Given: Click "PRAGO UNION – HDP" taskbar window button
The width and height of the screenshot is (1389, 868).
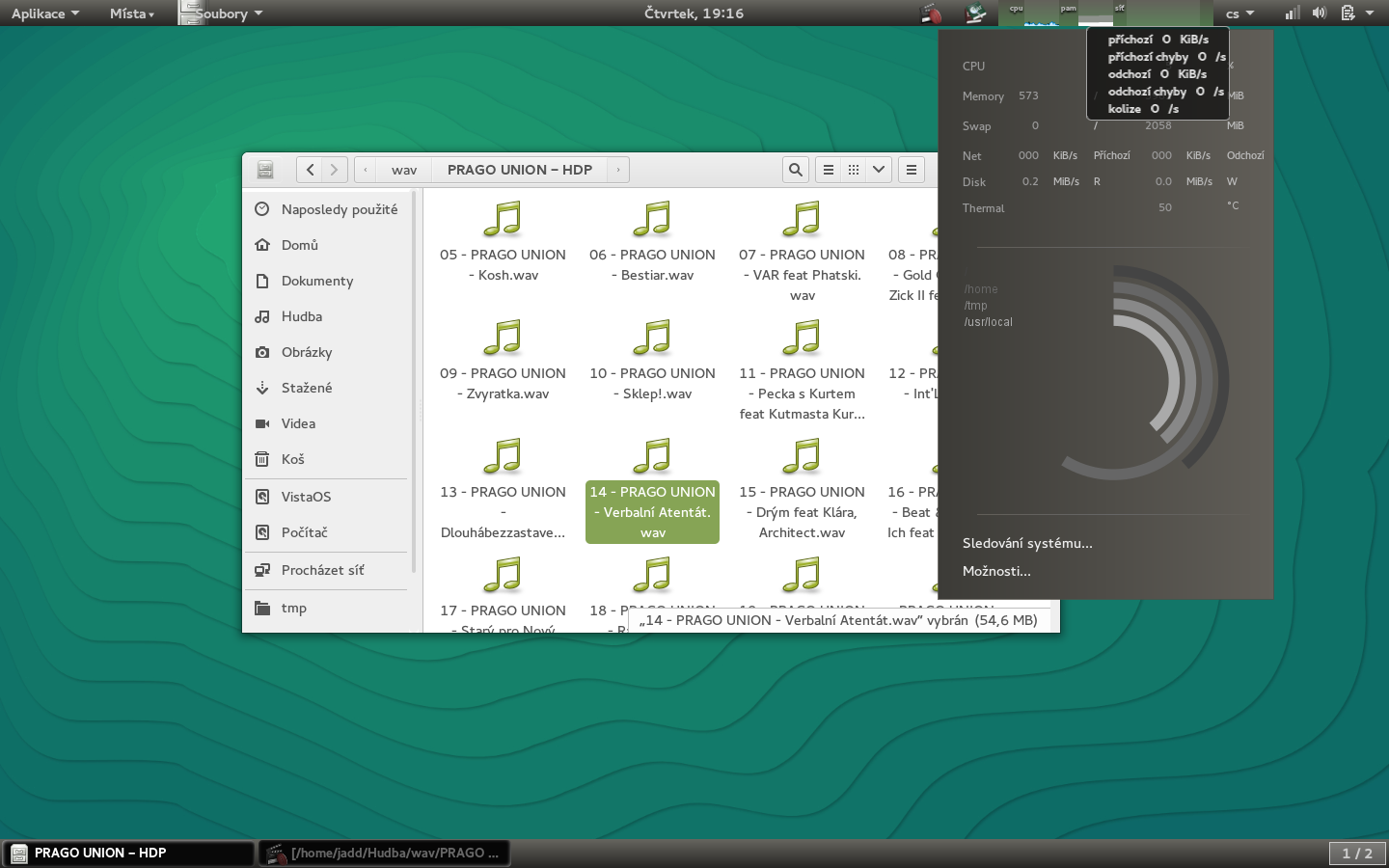Looking at the screenshot, I should [128, 853].
